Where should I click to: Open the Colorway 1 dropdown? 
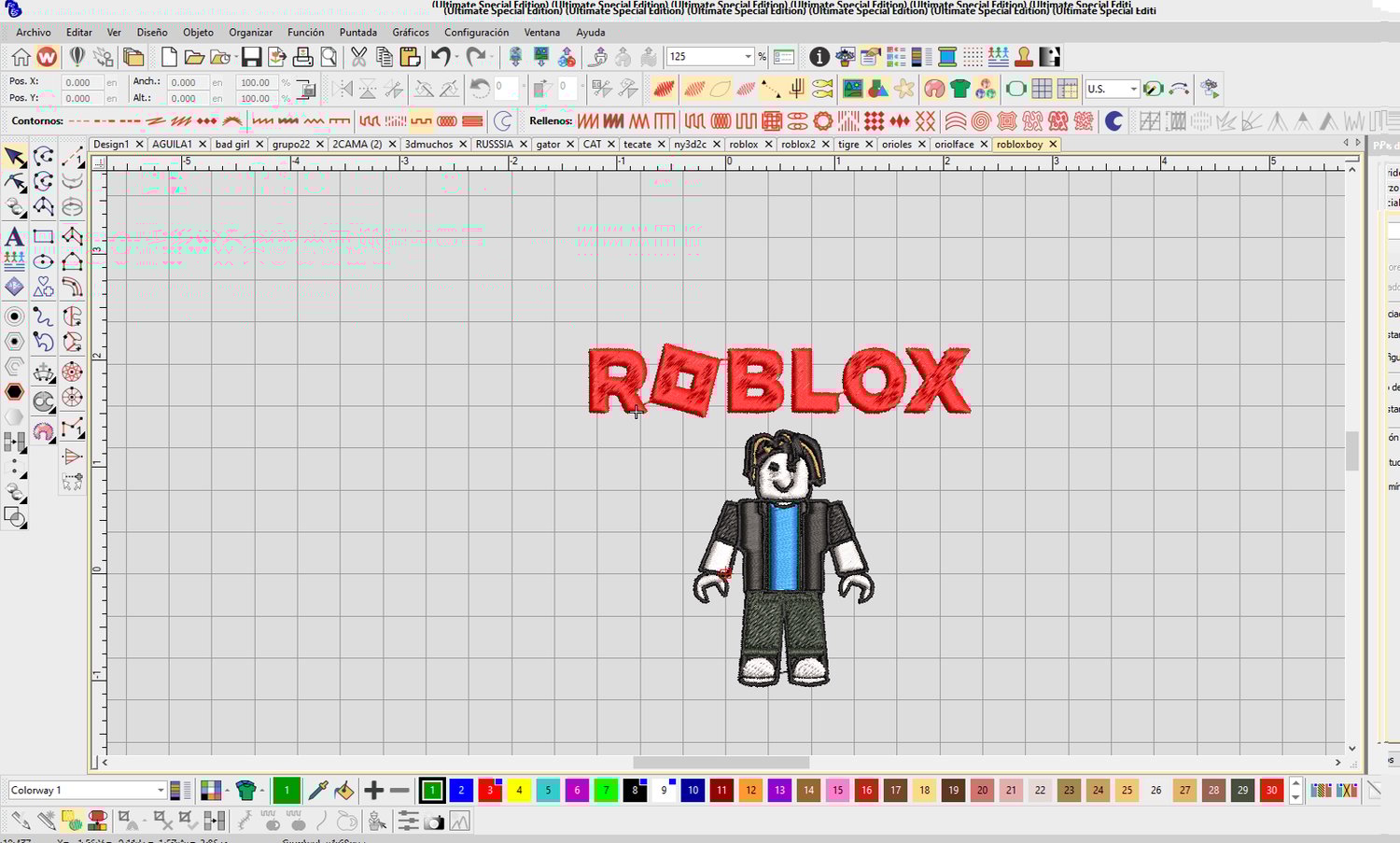[x=161, y=791]
